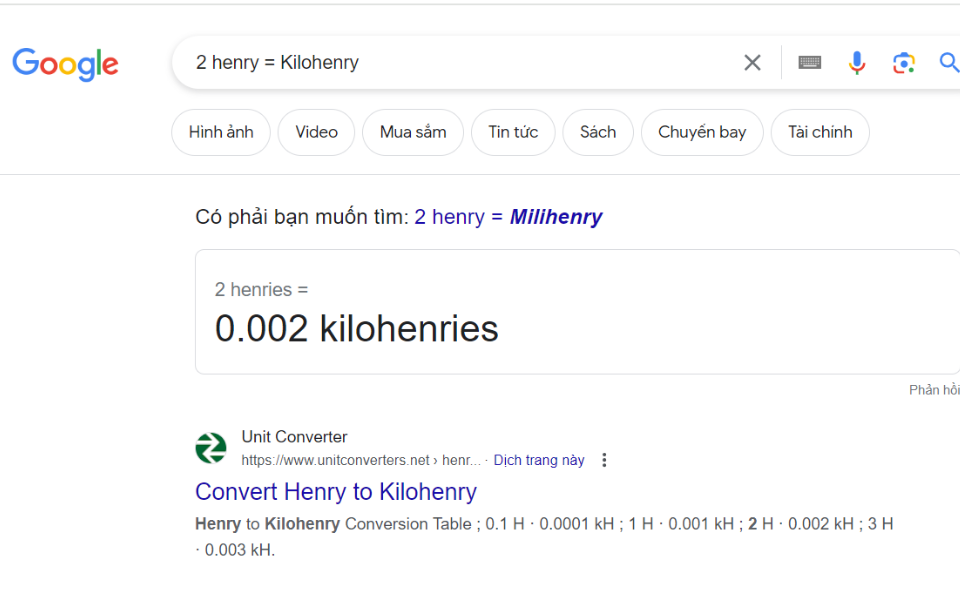Open Google Lens image search

tap(904, 62)
